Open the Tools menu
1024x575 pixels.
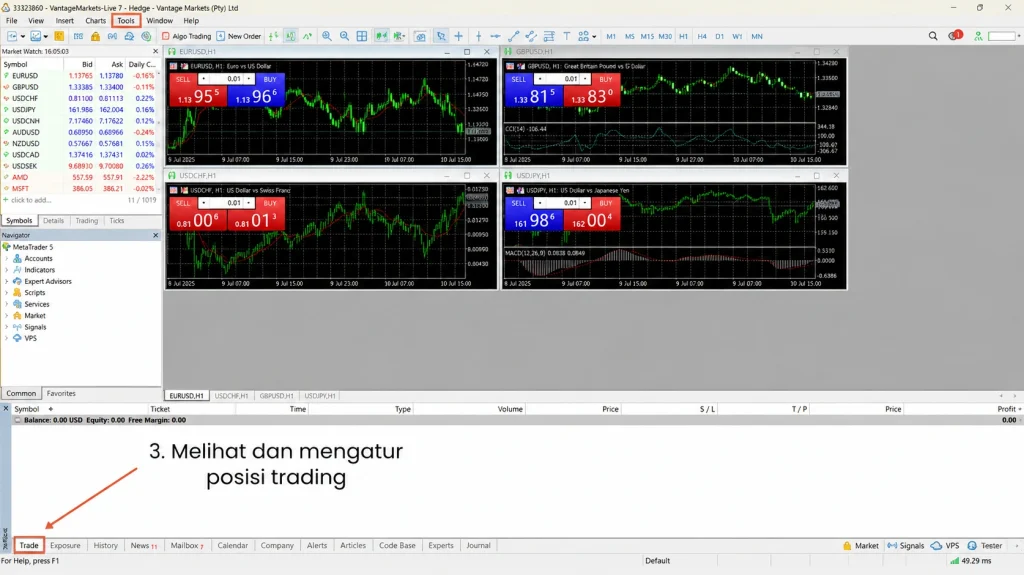(x=125, y=21)
